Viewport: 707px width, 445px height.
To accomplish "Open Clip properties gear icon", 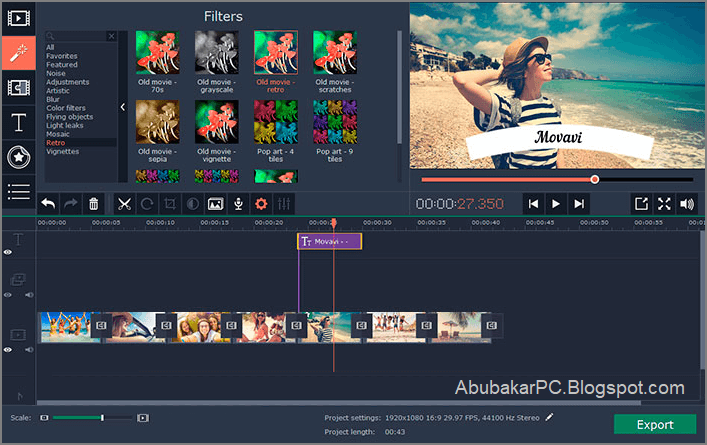I will [x=261, y=204].
